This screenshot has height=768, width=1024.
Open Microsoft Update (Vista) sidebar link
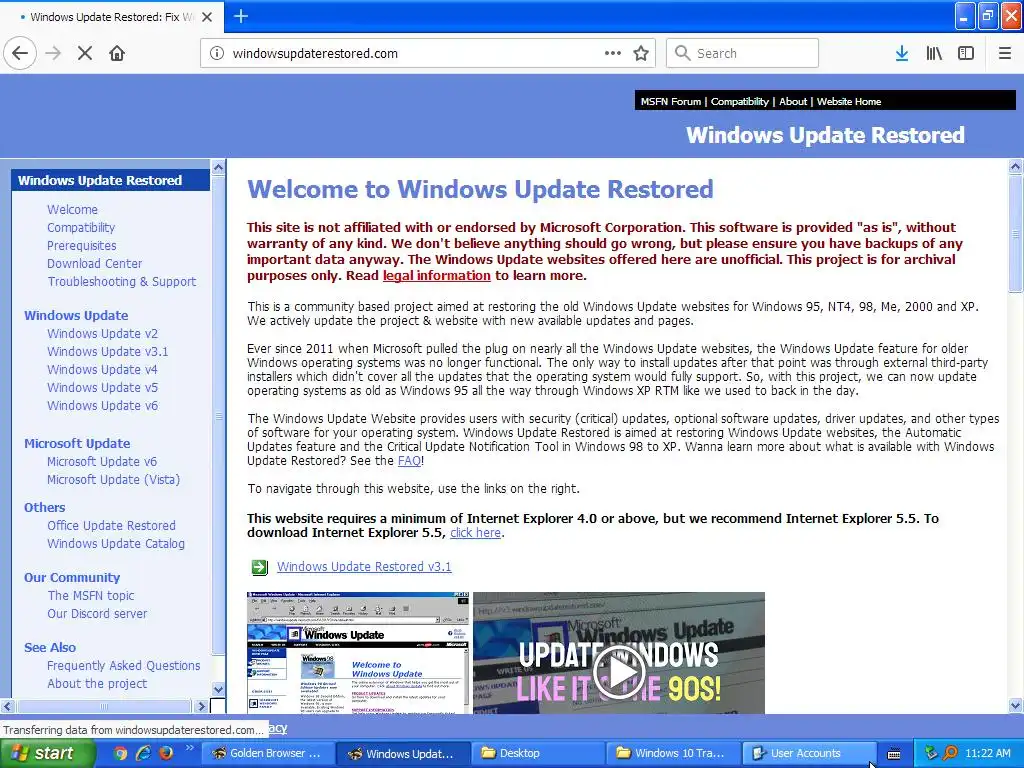pos(113,480)
